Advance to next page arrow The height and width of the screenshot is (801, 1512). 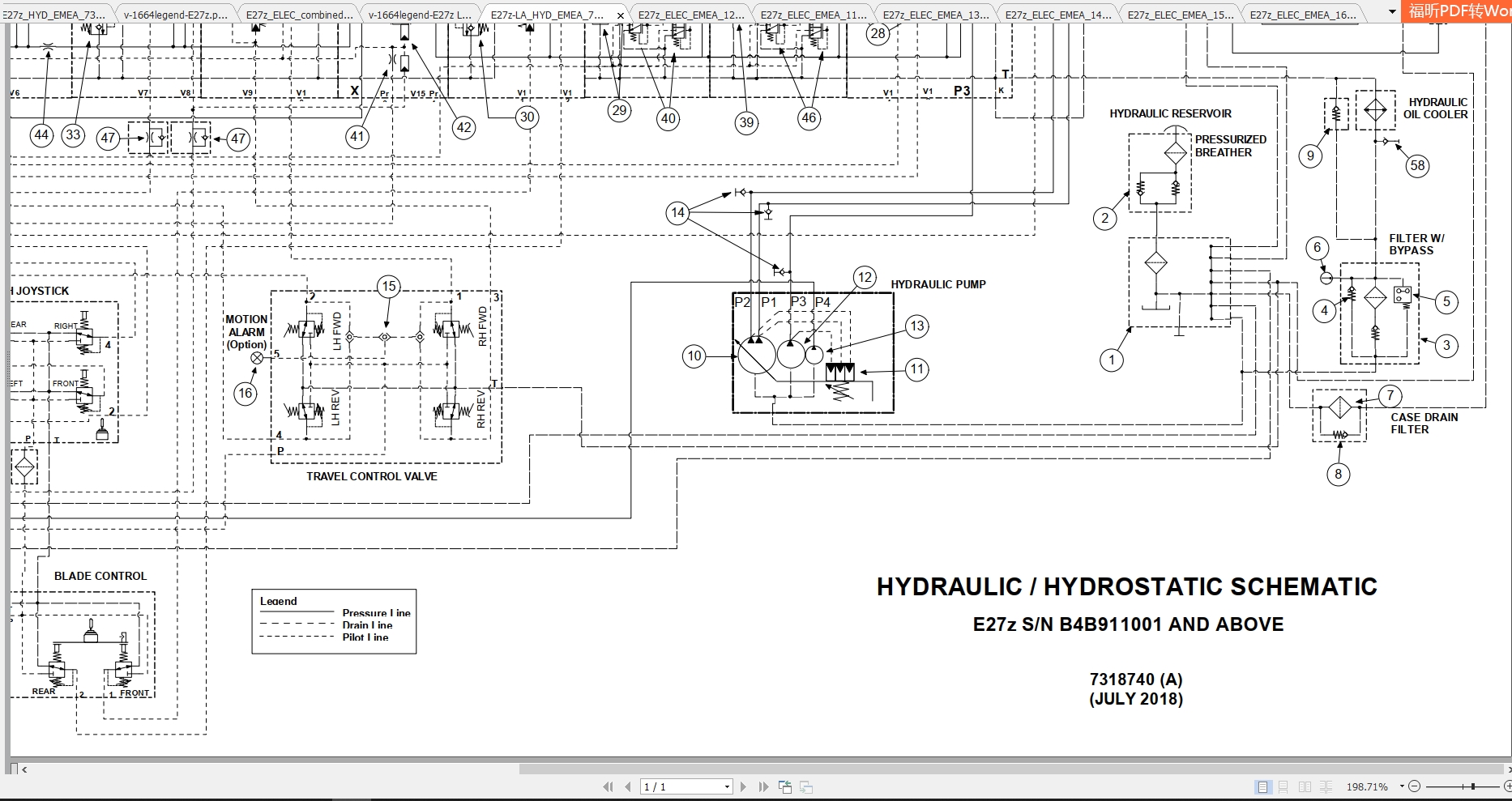(x=744, y=786)
